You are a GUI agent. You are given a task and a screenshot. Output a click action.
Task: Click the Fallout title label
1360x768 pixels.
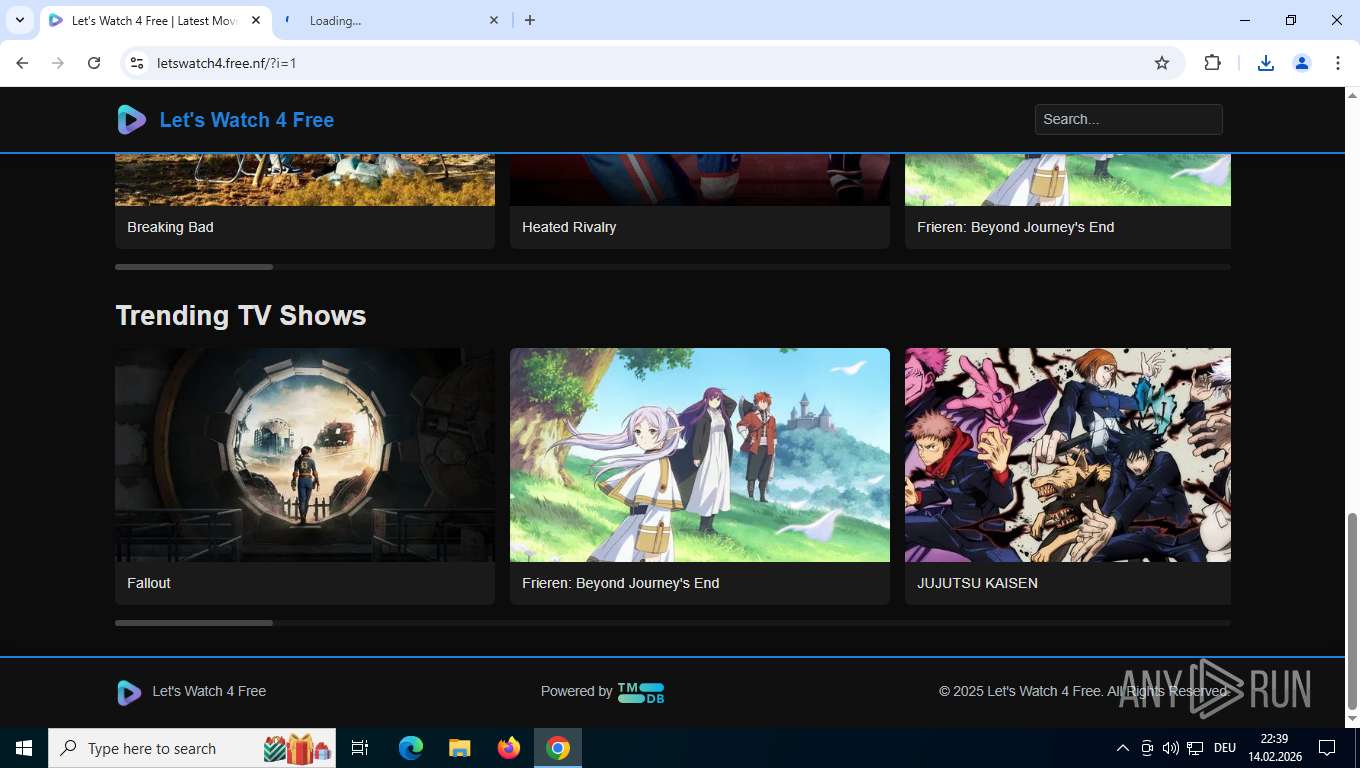point(149,583)
